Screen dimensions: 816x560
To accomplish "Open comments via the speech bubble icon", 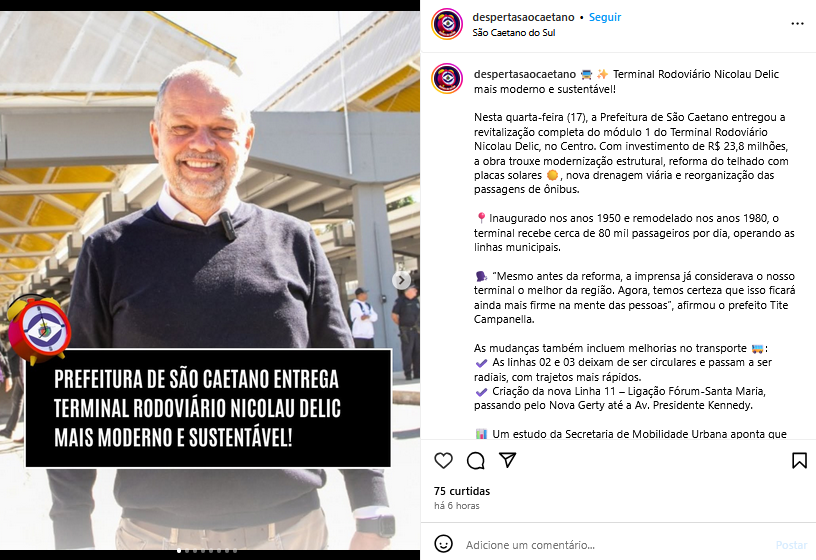I will (476, 461).
